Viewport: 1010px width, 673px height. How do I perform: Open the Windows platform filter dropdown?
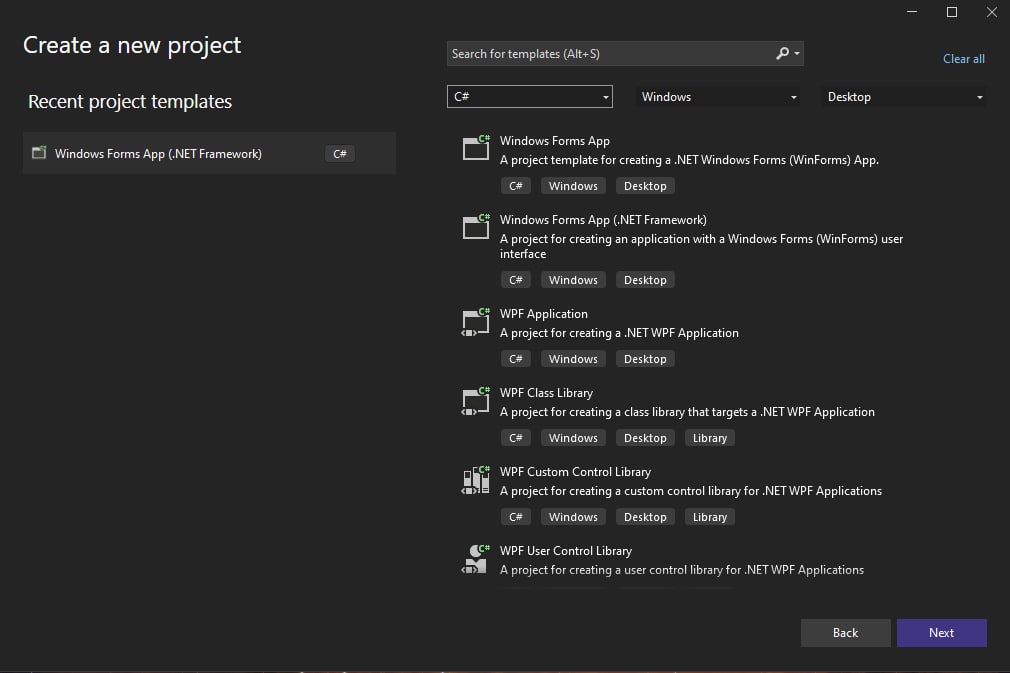click(x=718, y=97)
